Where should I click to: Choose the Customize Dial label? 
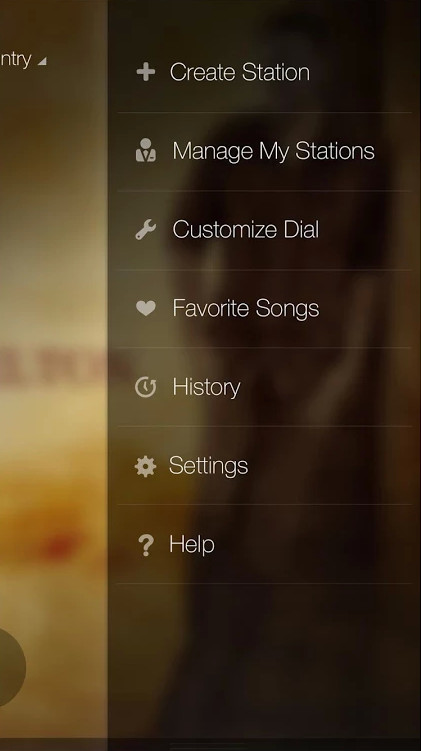click(246, 229)
